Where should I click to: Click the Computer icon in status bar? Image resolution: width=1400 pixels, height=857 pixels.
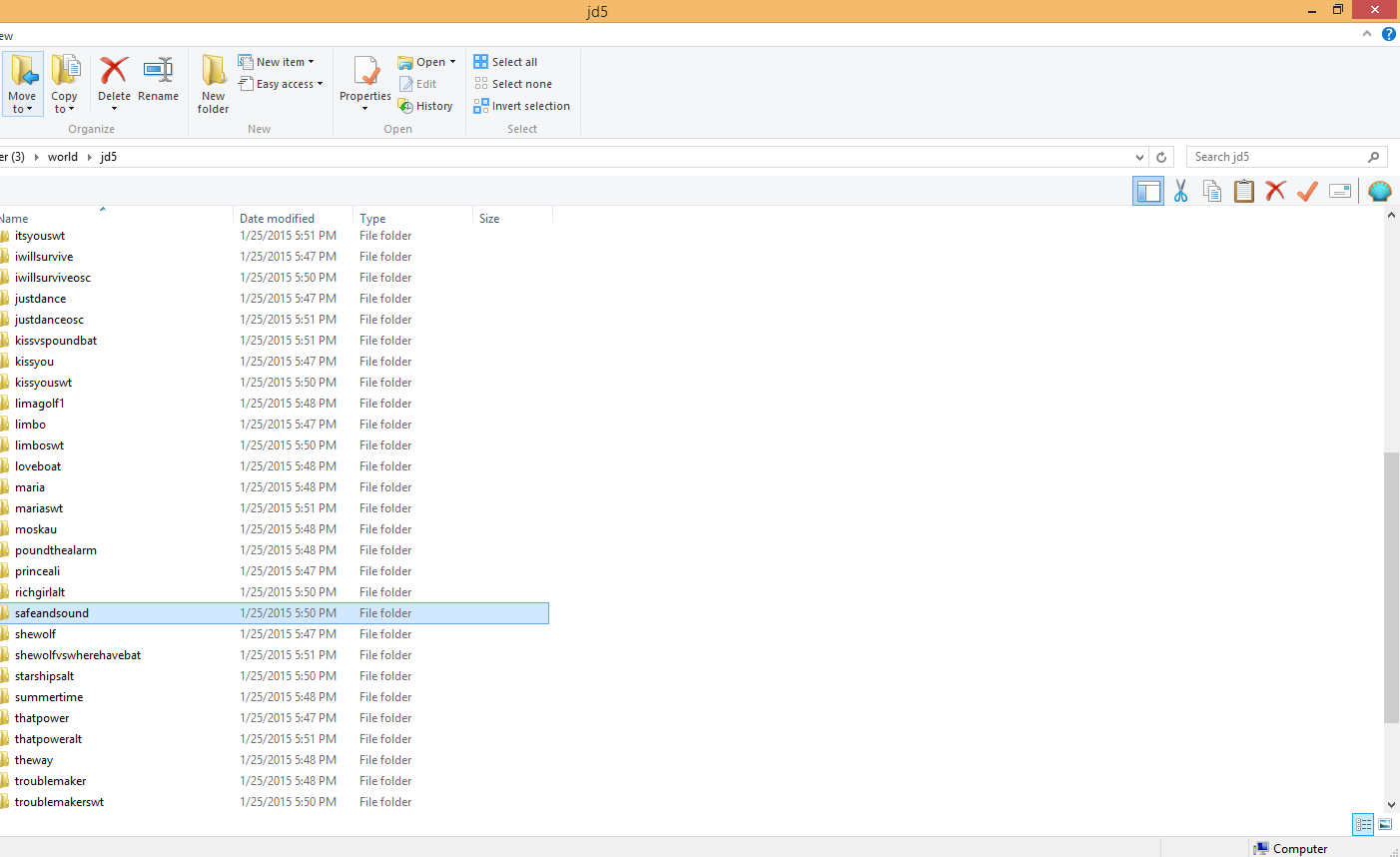tap(1262, 848)
